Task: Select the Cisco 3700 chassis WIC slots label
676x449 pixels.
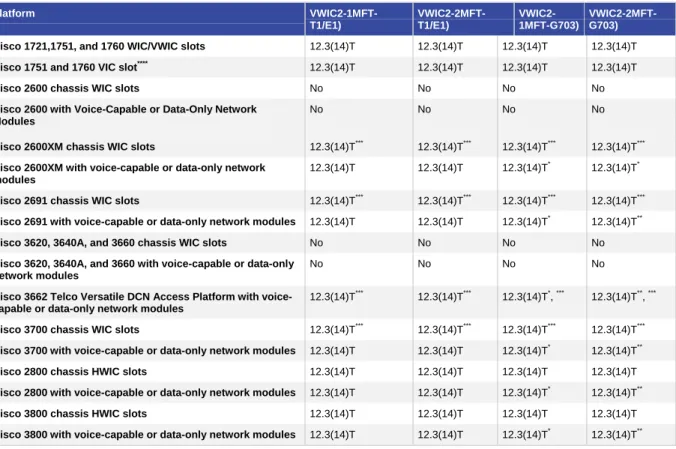Action: click(69, 330)
